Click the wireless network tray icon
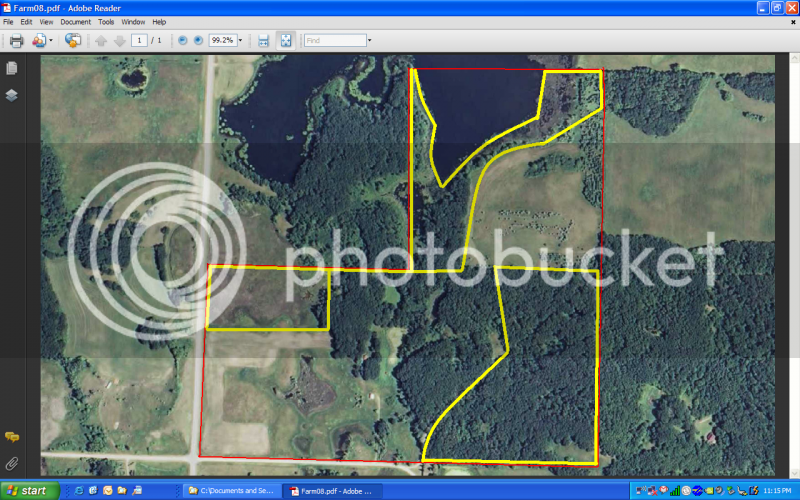This screenshot has height=500, width=800. click(641, 491)
